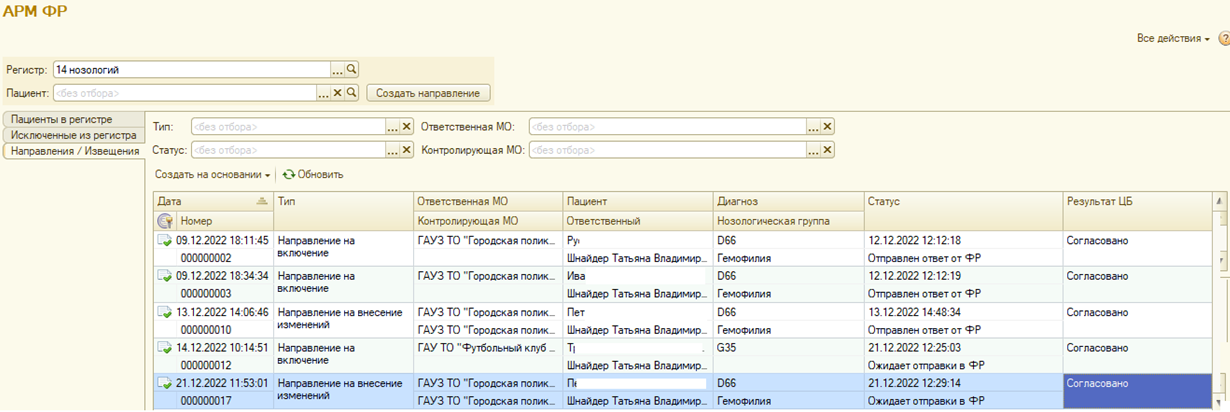Open help question mark icon
This screenshot has width=1230, height=412.
coord(1223,38)
